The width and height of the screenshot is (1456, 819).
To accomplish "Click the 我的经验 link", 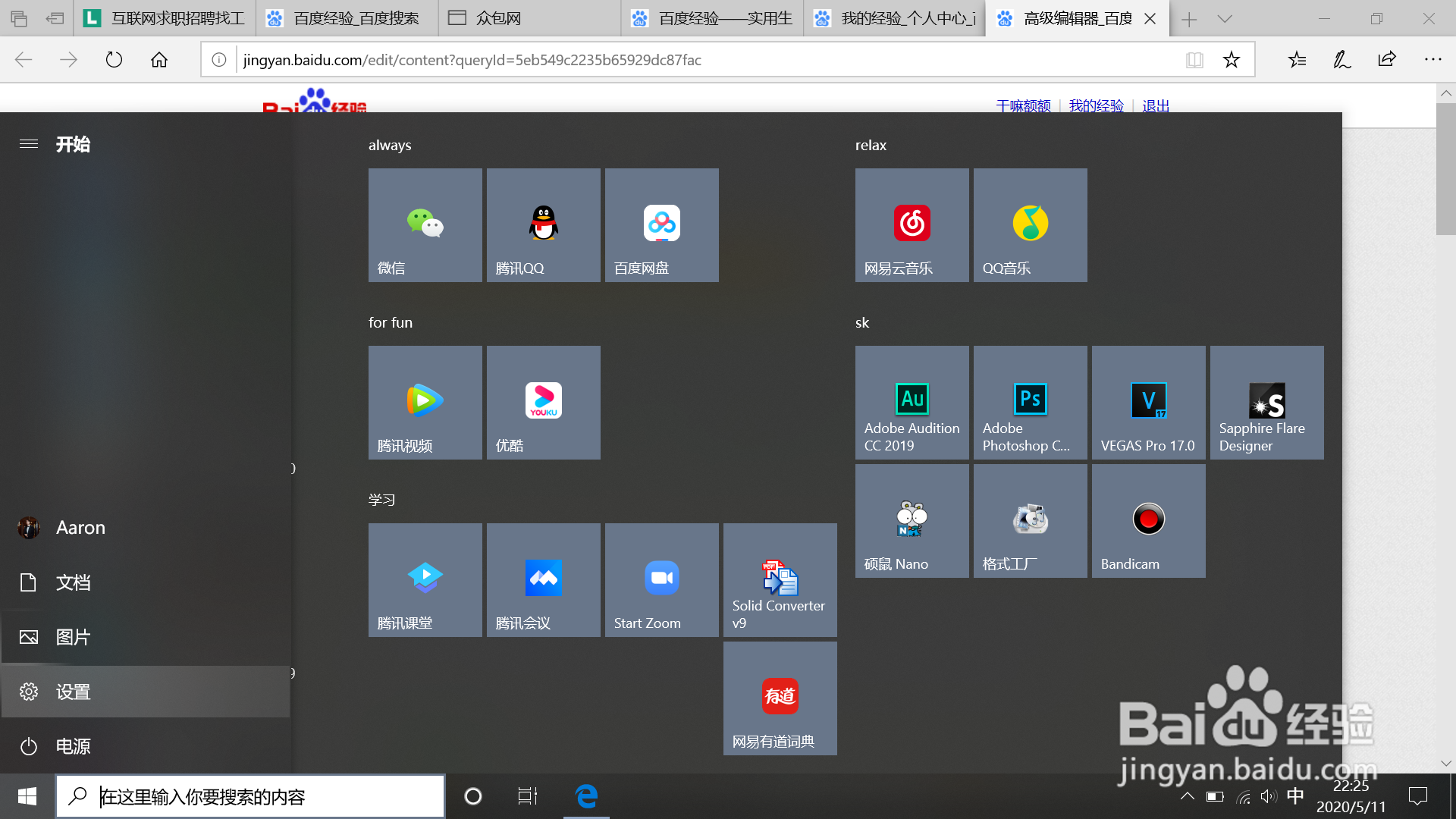I will point(1096,105).
